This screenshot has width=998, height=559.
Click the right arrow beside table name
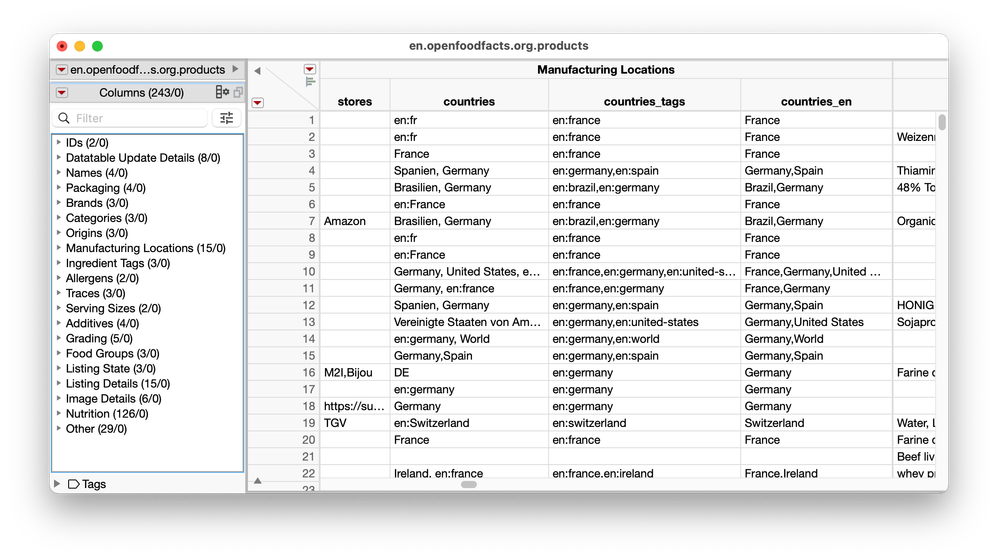point(235,69)
